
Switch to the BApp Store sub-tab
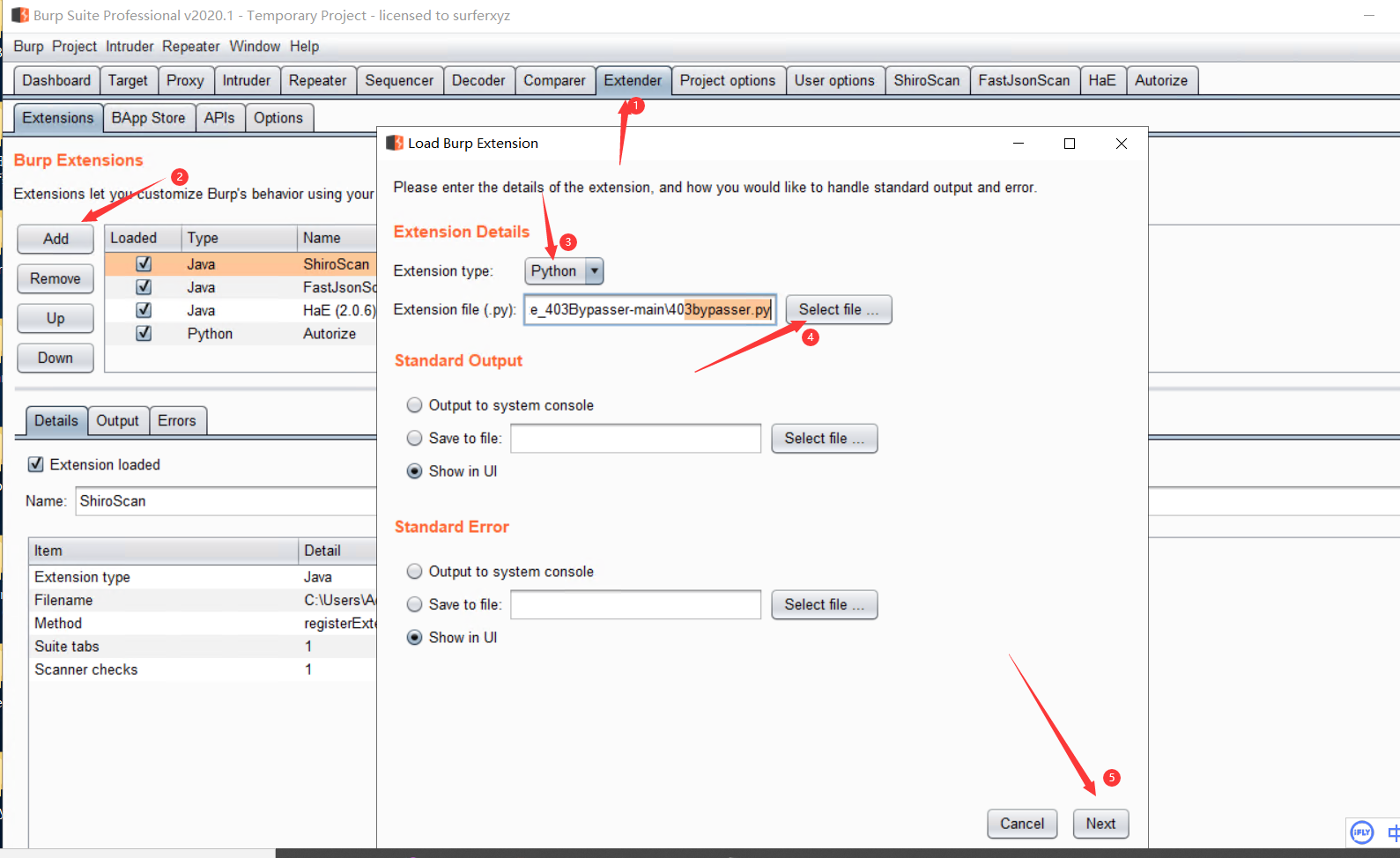pyautogui.click(x=148, y=118)
